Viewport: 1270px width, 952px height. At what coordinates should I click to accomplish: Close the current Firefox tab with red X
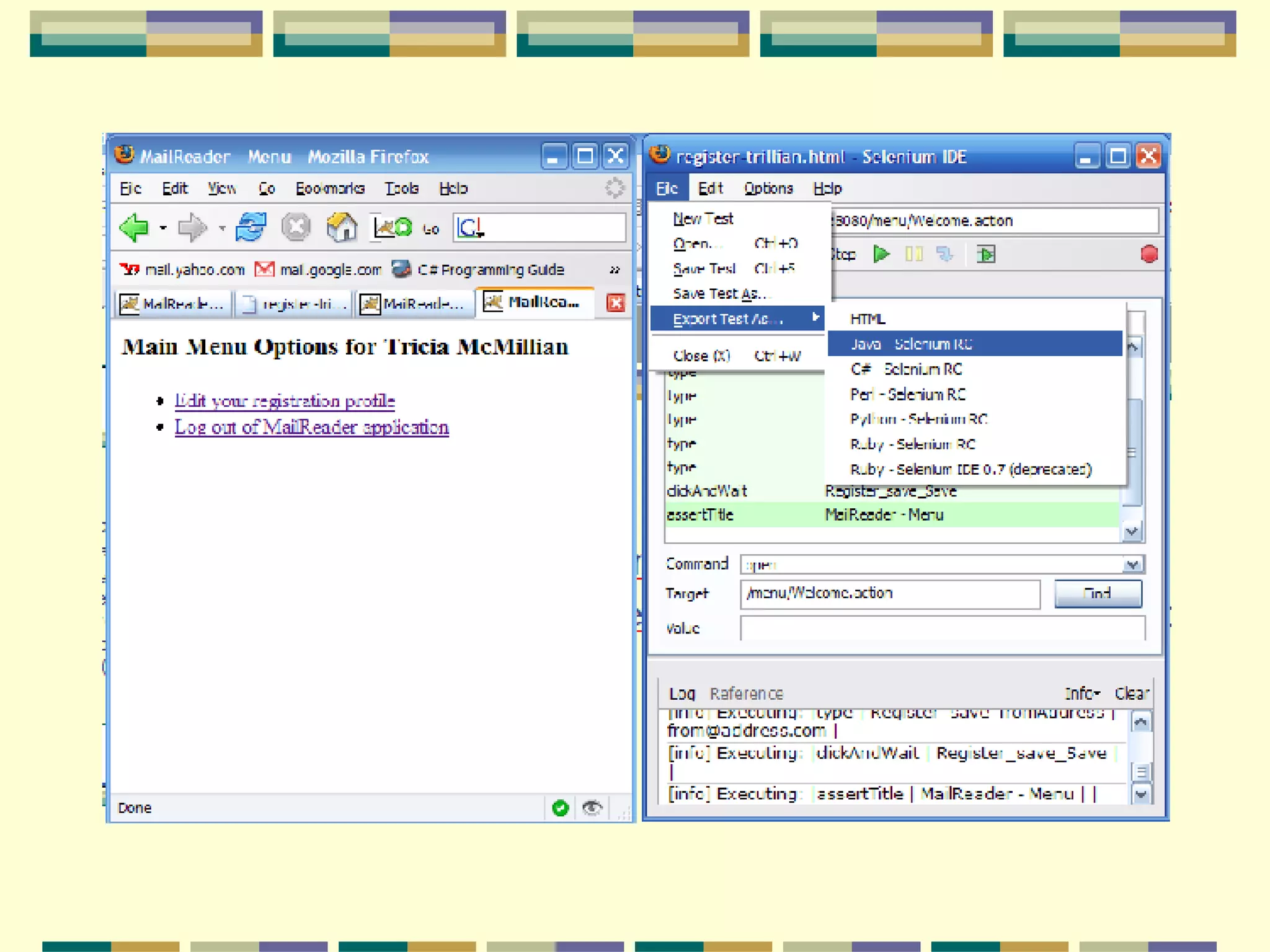point(615,303)
